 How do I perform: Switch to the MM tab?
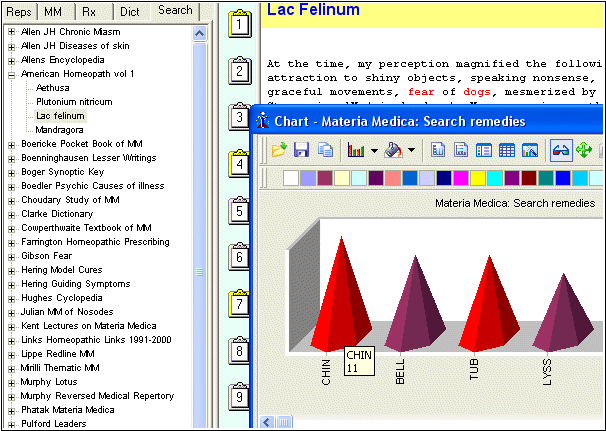coord(53,12)
